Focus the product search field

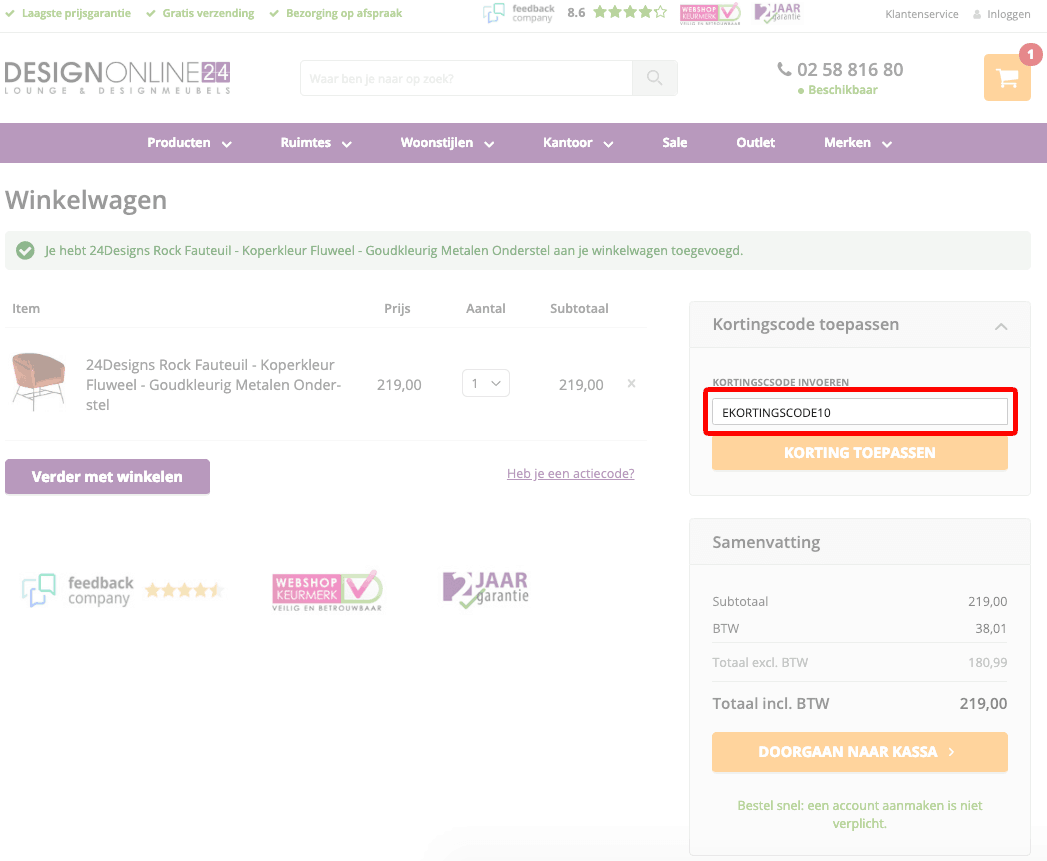[x=466, y=78]
